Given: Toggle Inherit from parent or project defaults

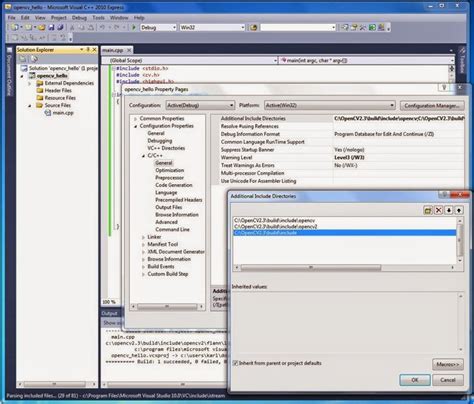Looking at the screenshot, I should pyautogui.click(x=235, y=363).
